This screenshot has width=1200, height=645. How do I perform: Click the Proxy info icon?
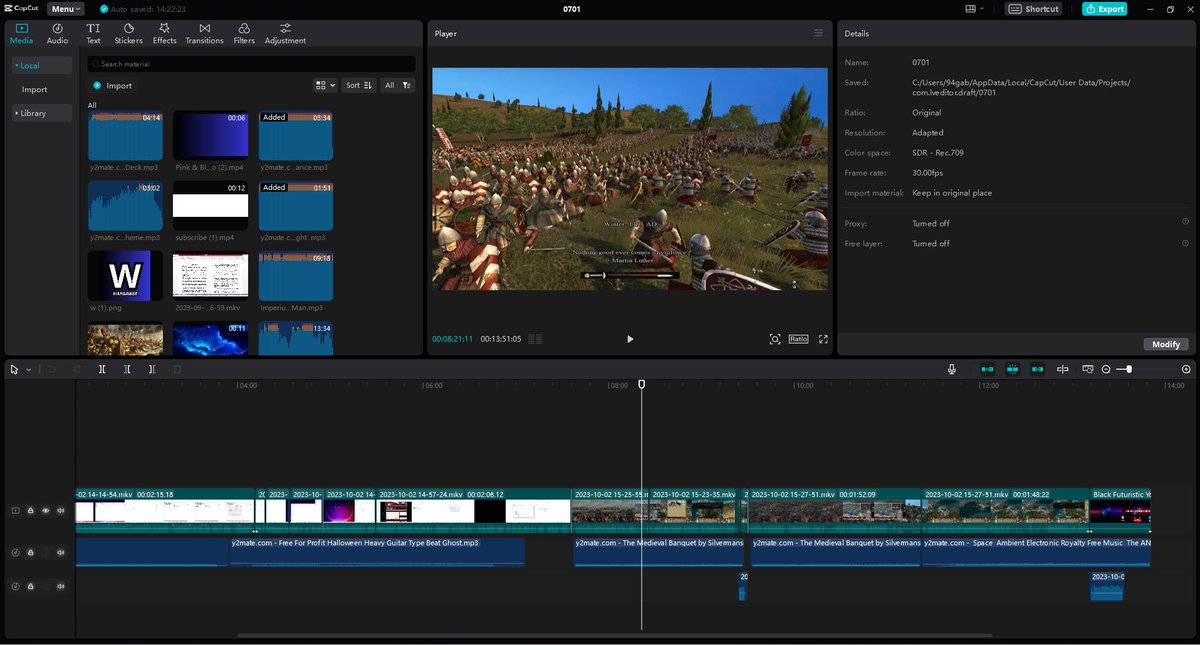coord(1185,222)
